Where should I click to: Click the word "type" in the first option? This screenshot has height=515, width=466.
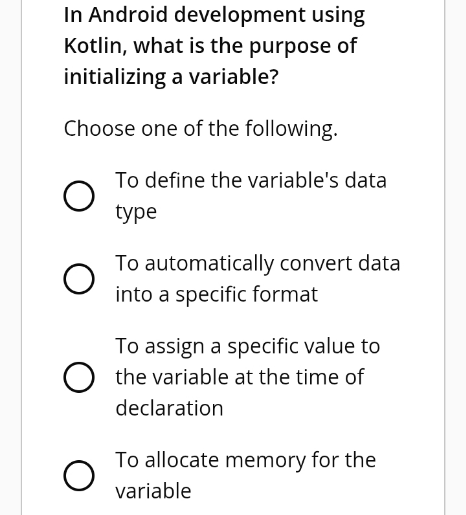pos(136,212)
